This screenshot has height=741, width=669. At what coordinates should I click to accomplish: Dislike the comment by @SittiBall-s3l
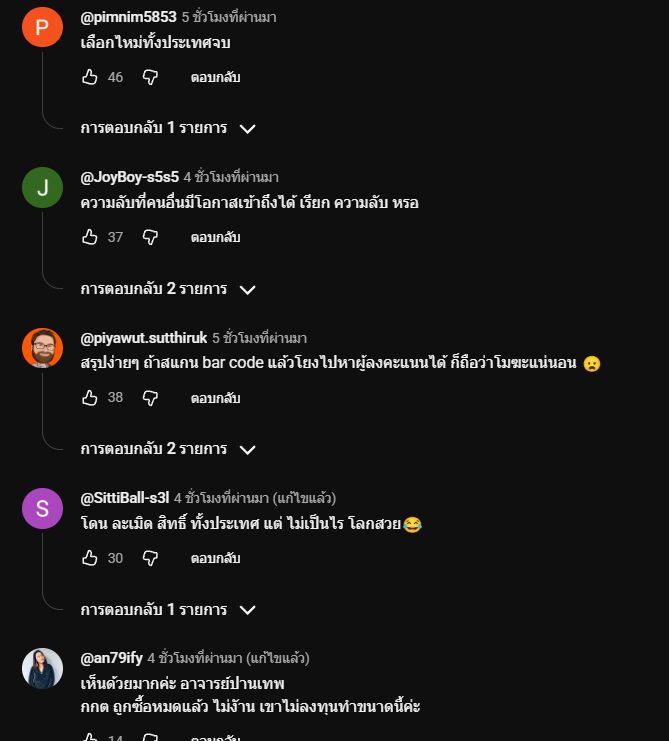click(x=150, y=558)
